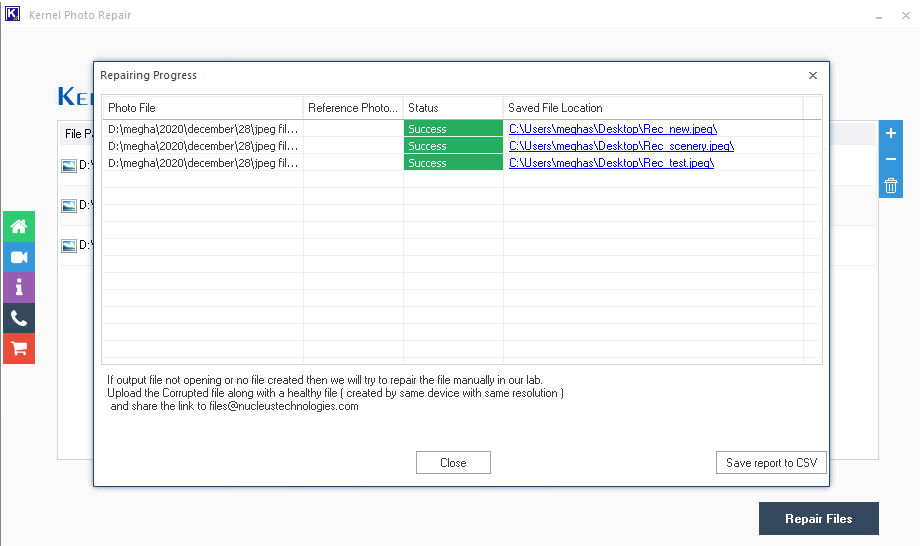Click the green Home sidebar icon
Image resolution: width=922 pixels, height=546 pixels.
tap(19, 226)
